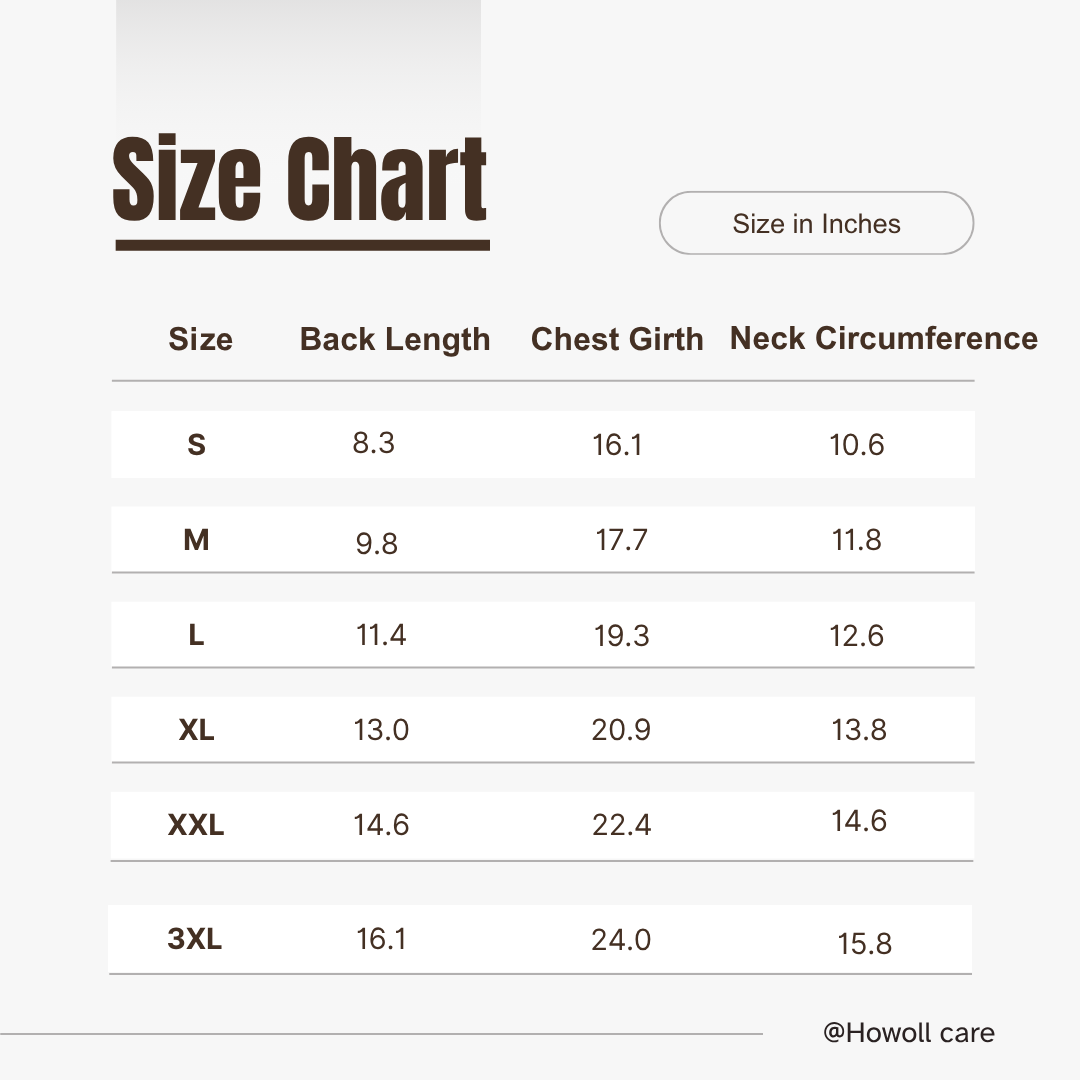
Task: Select the M size row label
Action: (x=196, y=540)
